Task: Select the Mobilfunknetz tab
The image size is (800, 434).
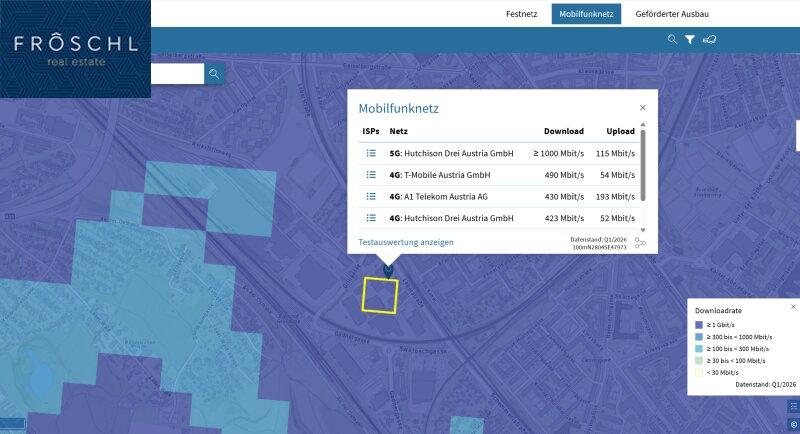Action: coord(586,14)
